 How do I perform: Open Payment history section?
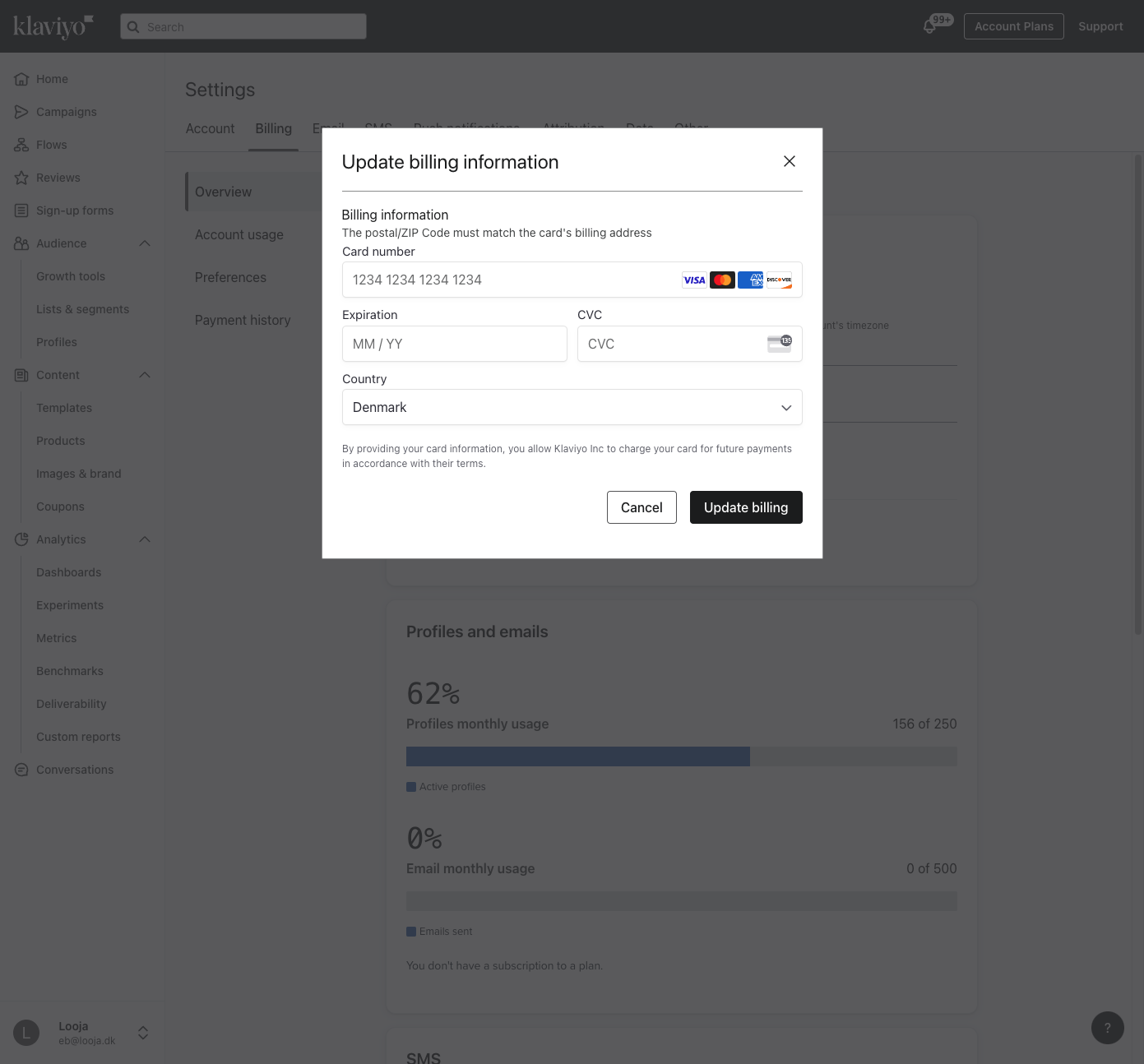coord(243,320)
